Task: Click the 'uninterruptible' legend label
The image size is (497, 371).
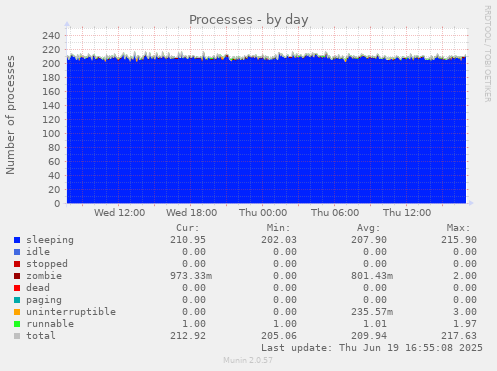Action: click(x=71, y=312)
